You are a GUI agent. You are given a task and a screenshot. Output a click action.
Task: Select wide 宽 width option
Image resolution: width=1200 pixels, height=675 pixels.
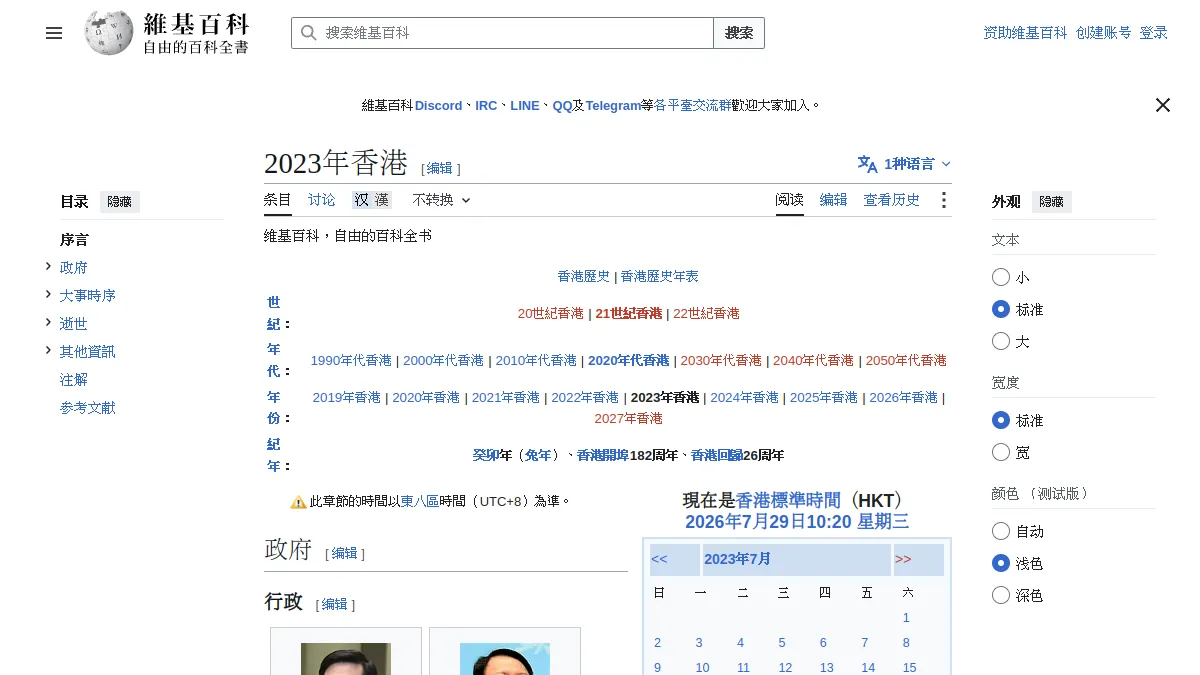click(x=1001, y=452)
